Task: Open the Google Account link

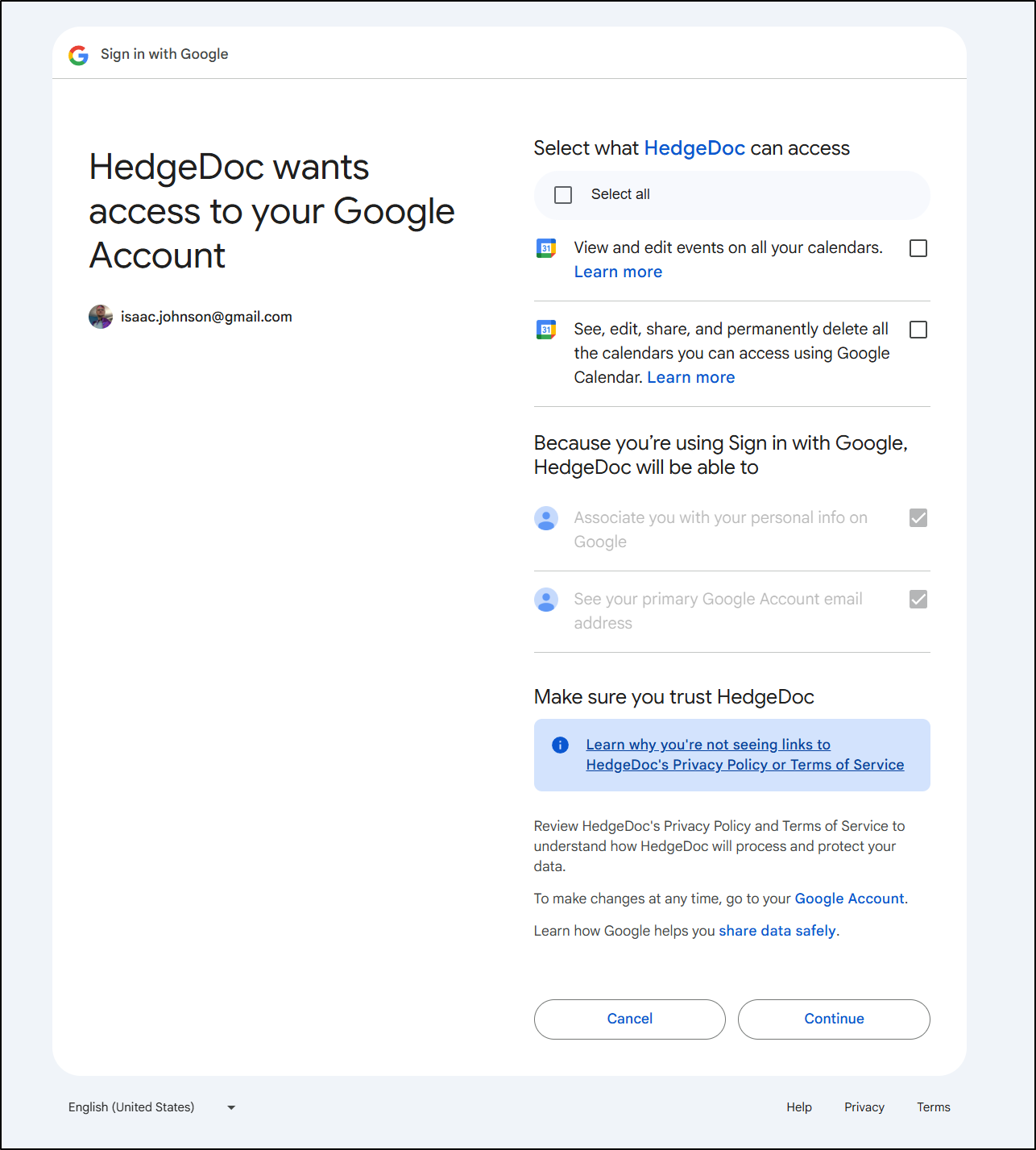Action: pyautogui.click(x=849, y=899)
